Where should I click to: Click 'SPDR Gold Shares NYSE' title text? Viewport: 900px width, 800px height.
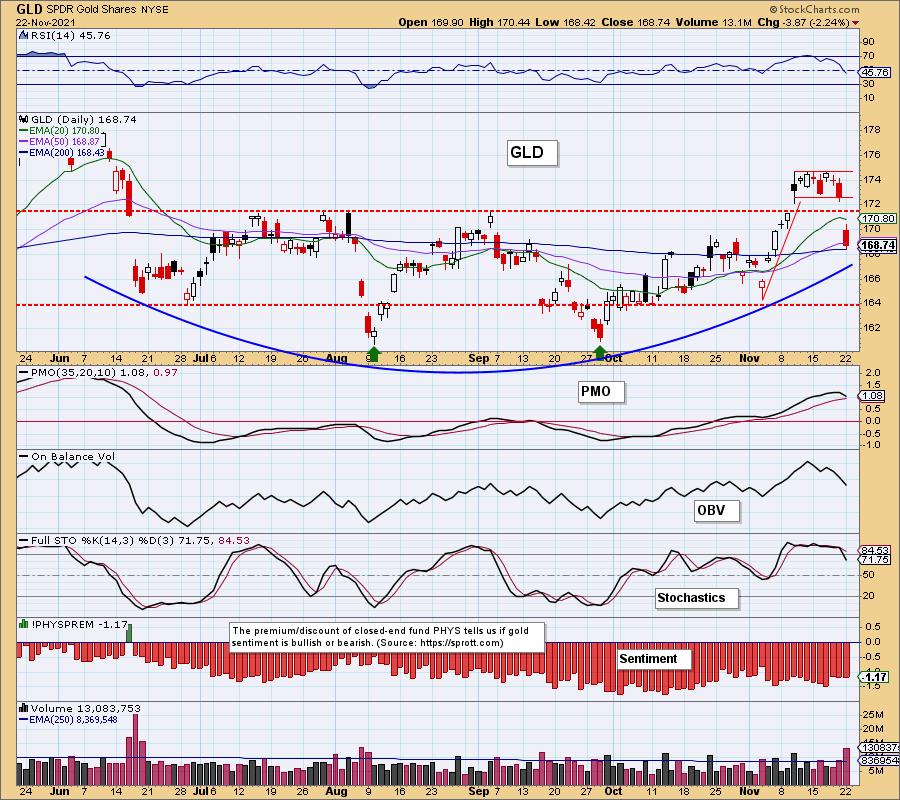point(106,10)
